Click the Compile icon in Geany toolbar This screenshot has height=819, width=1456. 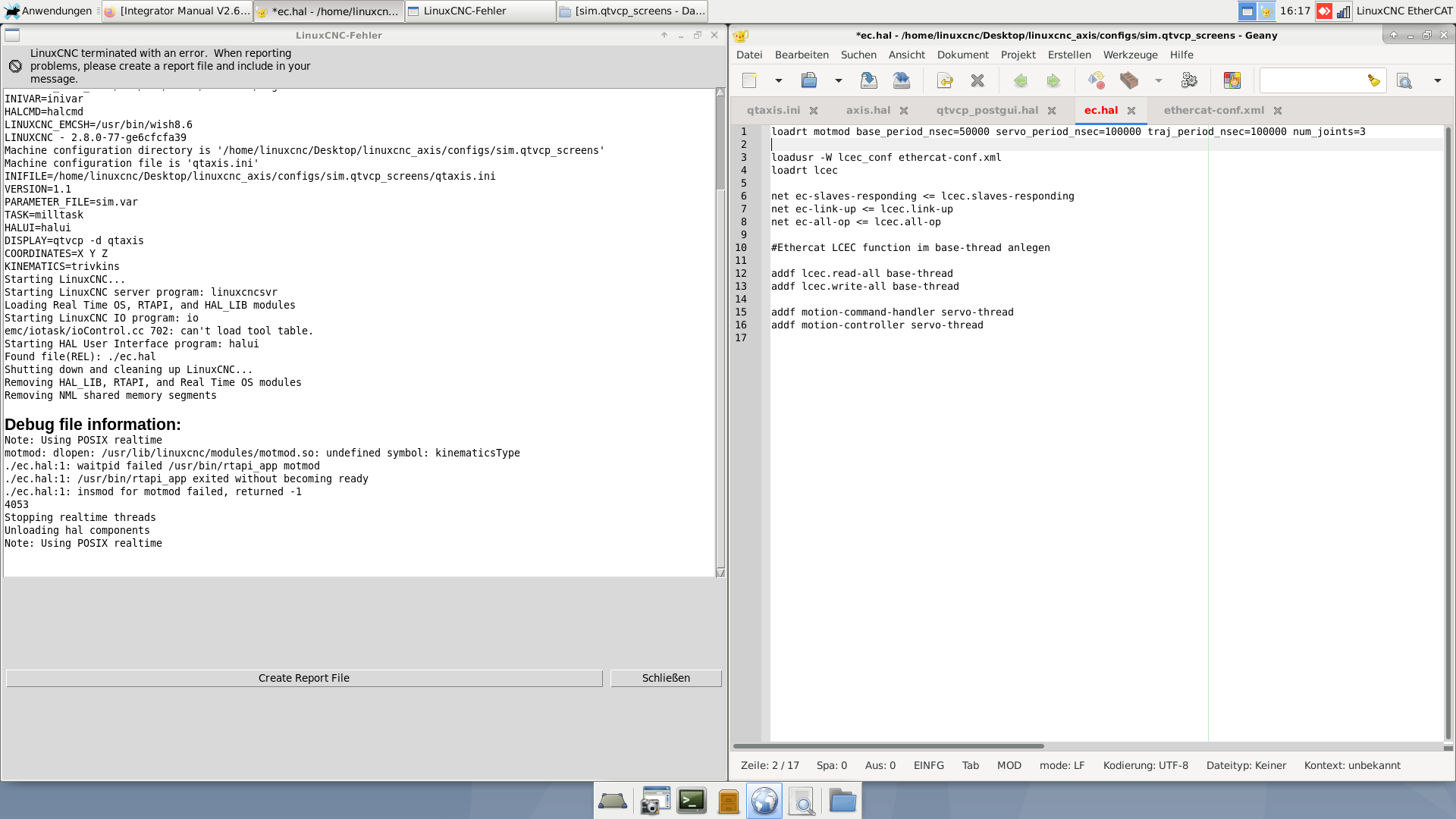point(1097,80)
